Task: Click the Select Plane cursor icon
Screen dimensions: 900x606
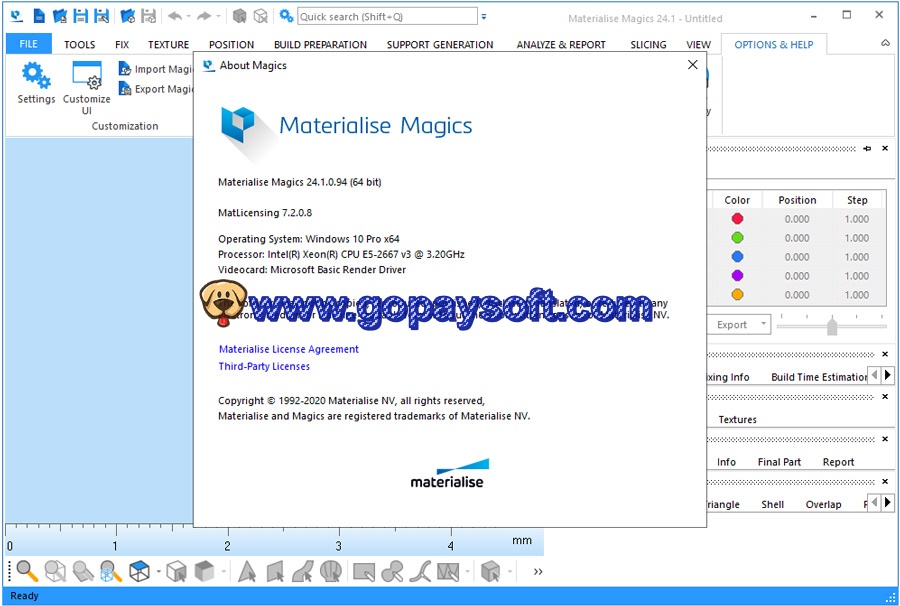Action: (x=275, y=571)
